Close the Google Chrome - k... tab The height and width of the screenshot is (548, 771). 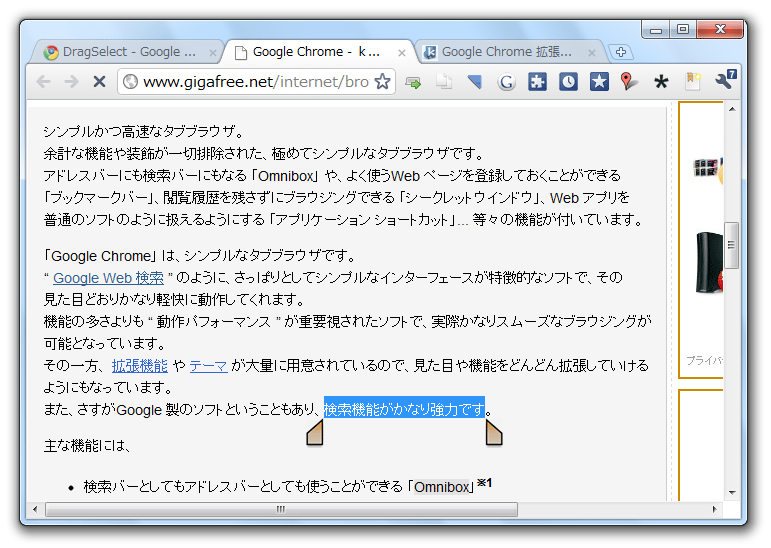tap(402, 53)
